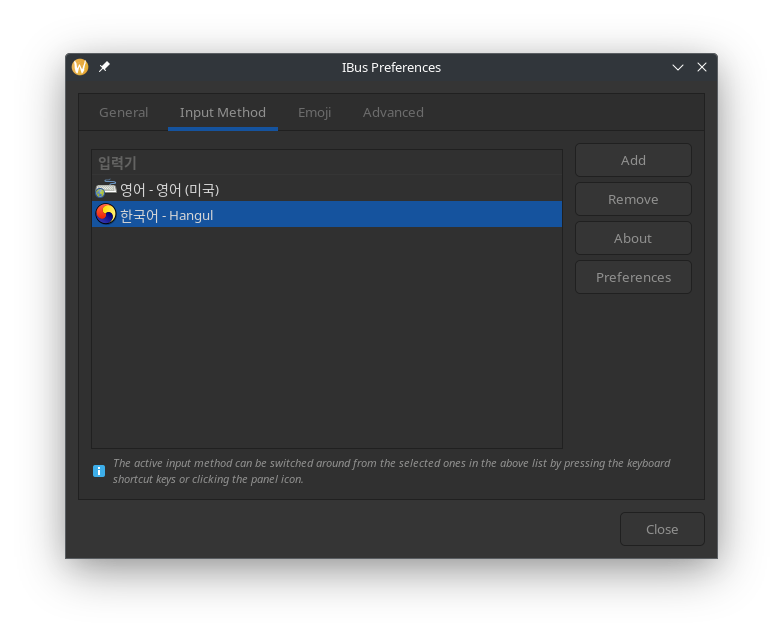Screen dimensions: 784x637
Task: Open About for selected input method
Action: [633, 238]
